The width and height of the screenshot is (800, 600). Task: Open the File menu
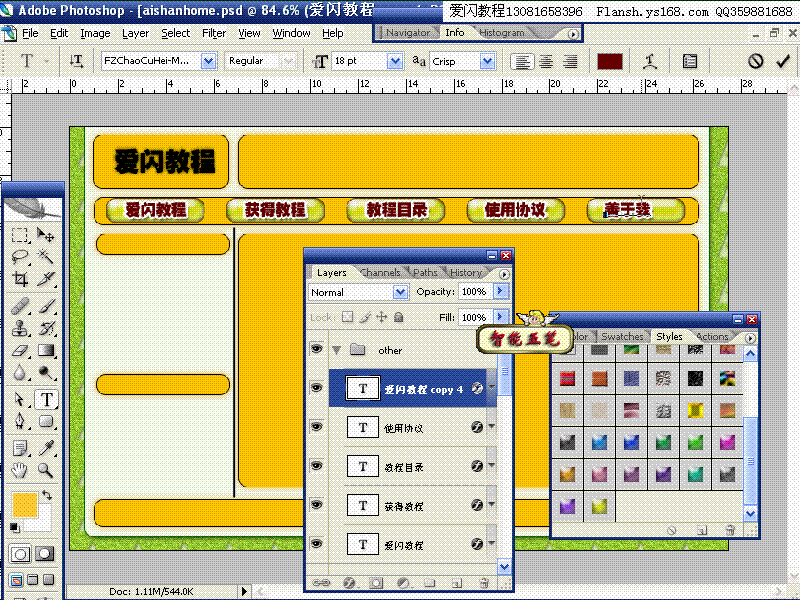[30, 33]
